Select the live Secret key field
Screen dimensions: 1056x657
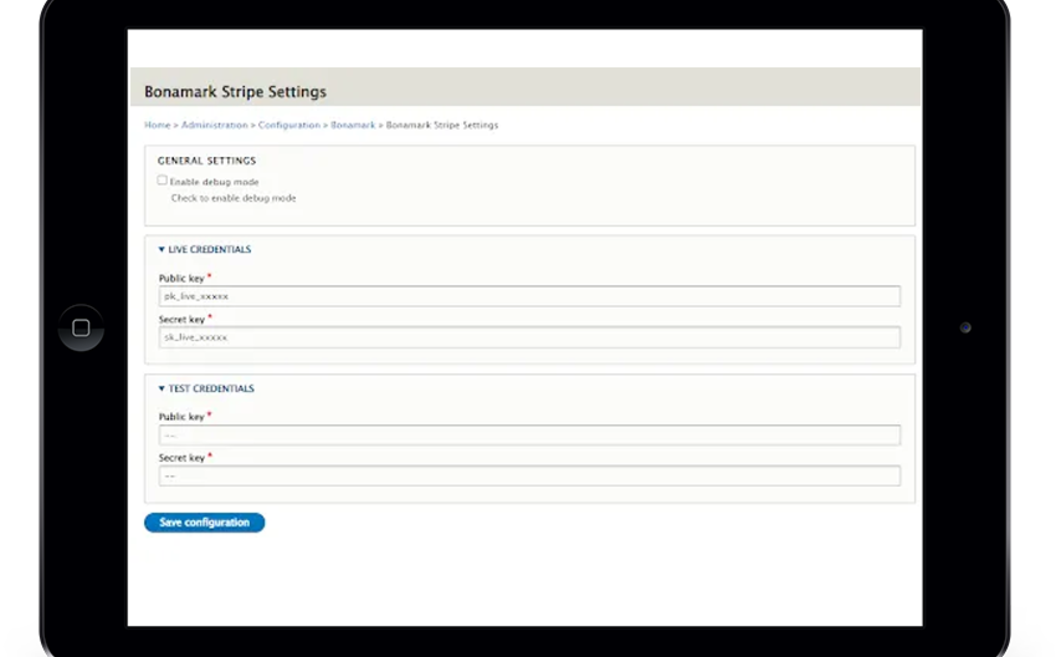pyautogui.click(x=529, y=337)
